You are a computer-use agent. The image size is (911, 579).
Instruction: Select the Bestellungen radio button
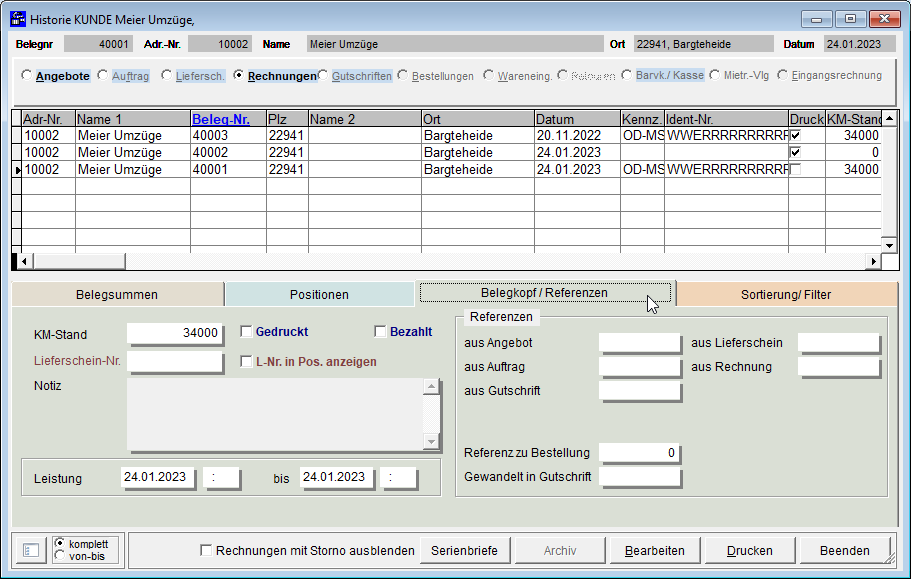[x=402, y=75]
